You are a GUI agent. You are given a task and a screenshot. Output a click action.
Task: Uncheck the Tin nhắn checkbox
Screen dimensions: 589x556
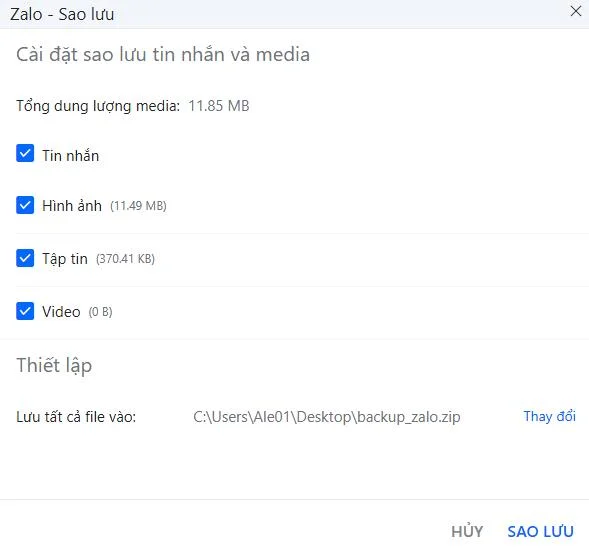[x=25, y=153]
